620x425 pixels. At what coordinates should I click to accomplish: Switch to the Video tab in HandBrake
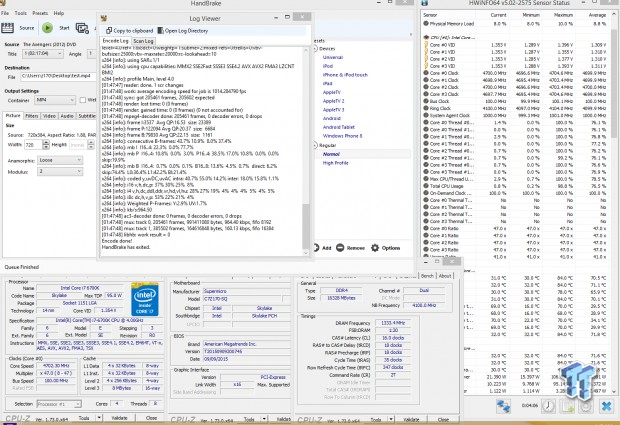(x=49, y=116)
